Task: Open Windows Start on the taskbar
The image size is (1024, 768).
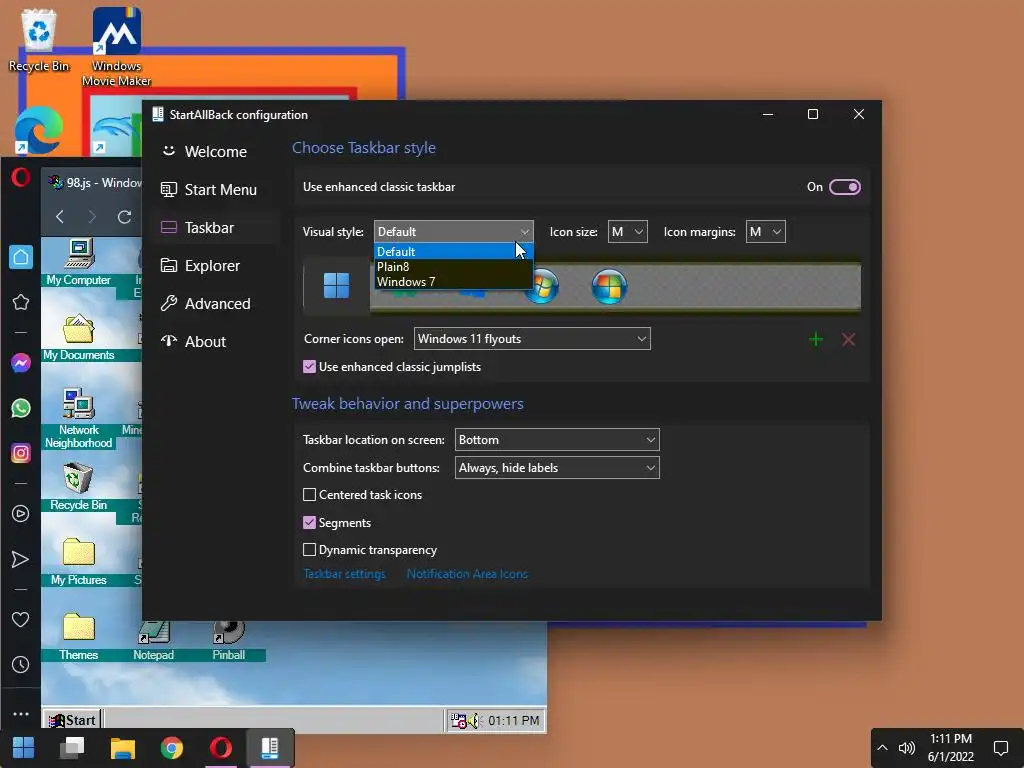Action: click(x=24, y=748)
